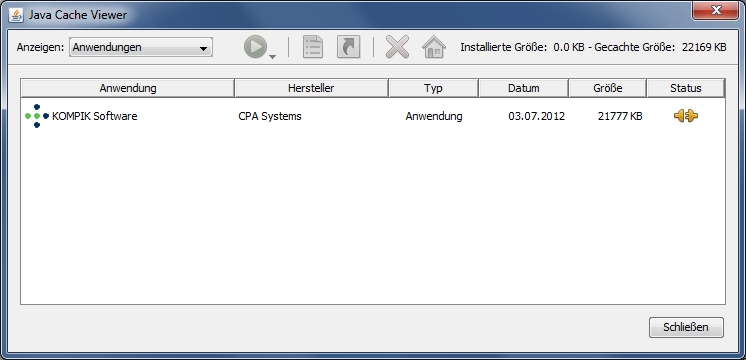This screenshot has width=746, height=360.
Task: Open the small arrow beside the play icon
Action: pos(273,57)
